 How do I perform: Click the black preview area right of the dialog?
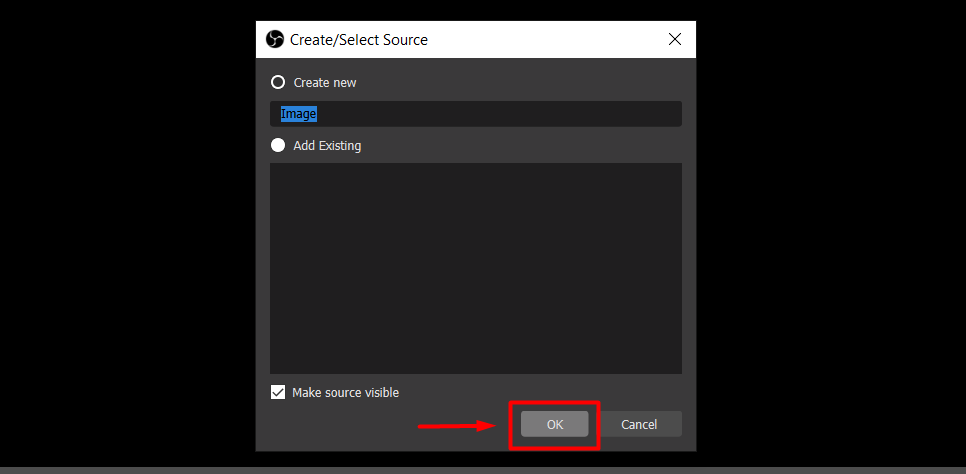831,233
